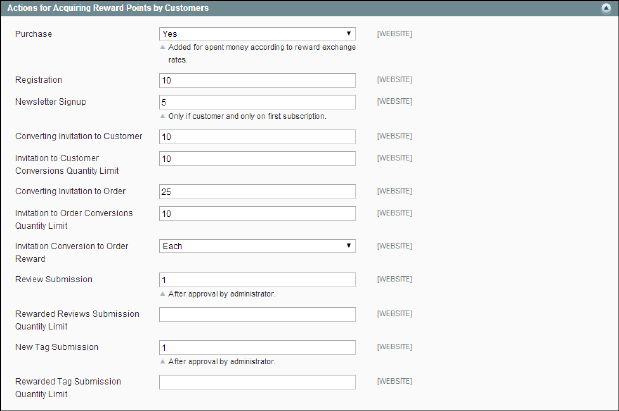
Task: Click the Review Submission points field
Action: tap(257, 279)
